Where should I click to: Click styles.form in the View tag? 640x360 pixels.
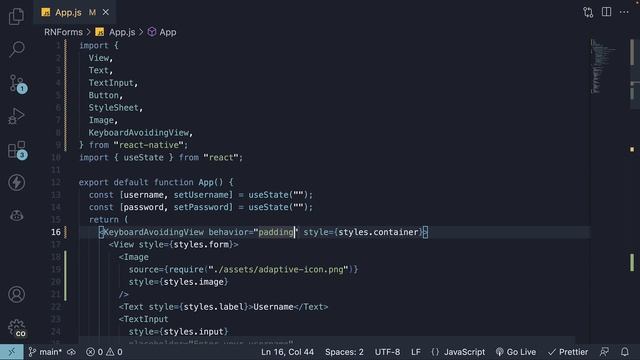click(202, 244)
